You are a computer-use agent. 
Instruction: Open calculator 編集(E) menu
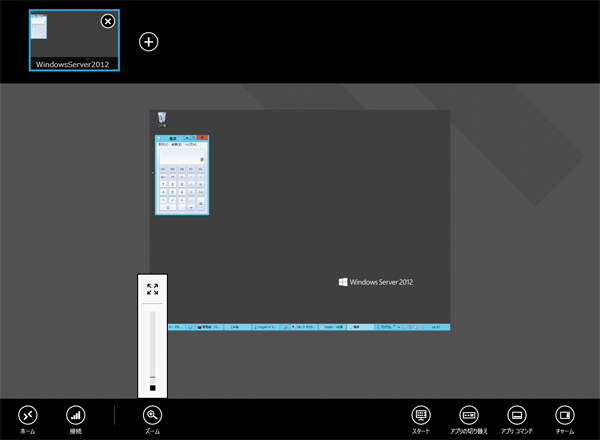(176, 145)
